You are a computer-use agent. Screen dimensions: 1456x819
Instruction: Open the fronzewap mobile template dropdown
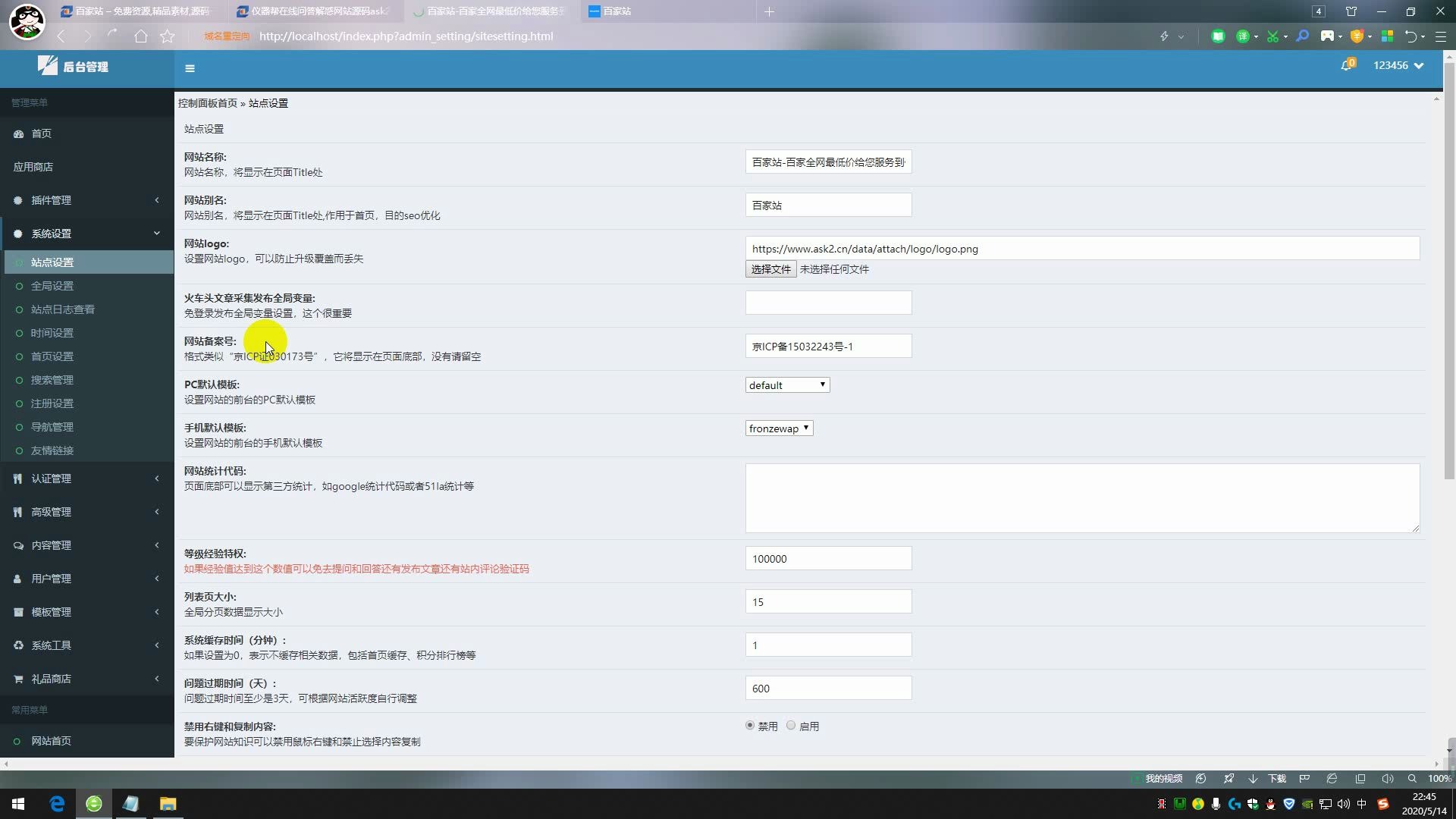coord(779,428)
